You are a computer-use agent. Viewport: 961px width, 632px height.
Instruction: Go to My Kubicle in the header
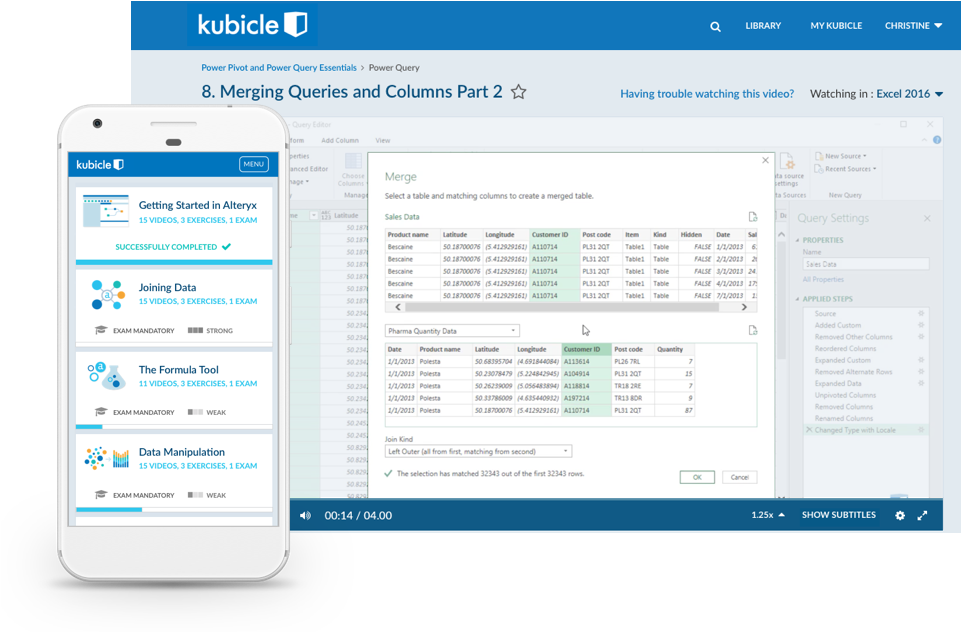click(x=836, y=26)
